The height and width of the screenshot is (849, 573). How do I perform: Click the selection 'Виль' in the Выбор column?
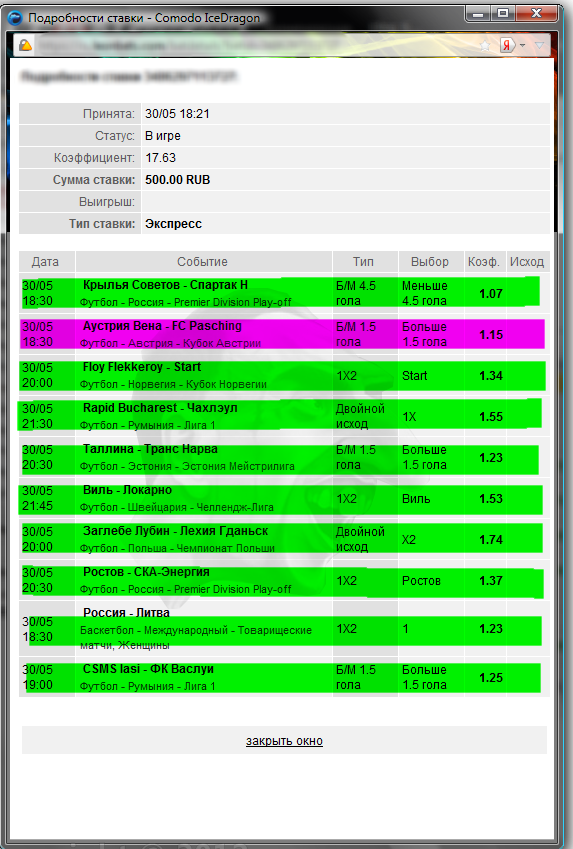416,499
